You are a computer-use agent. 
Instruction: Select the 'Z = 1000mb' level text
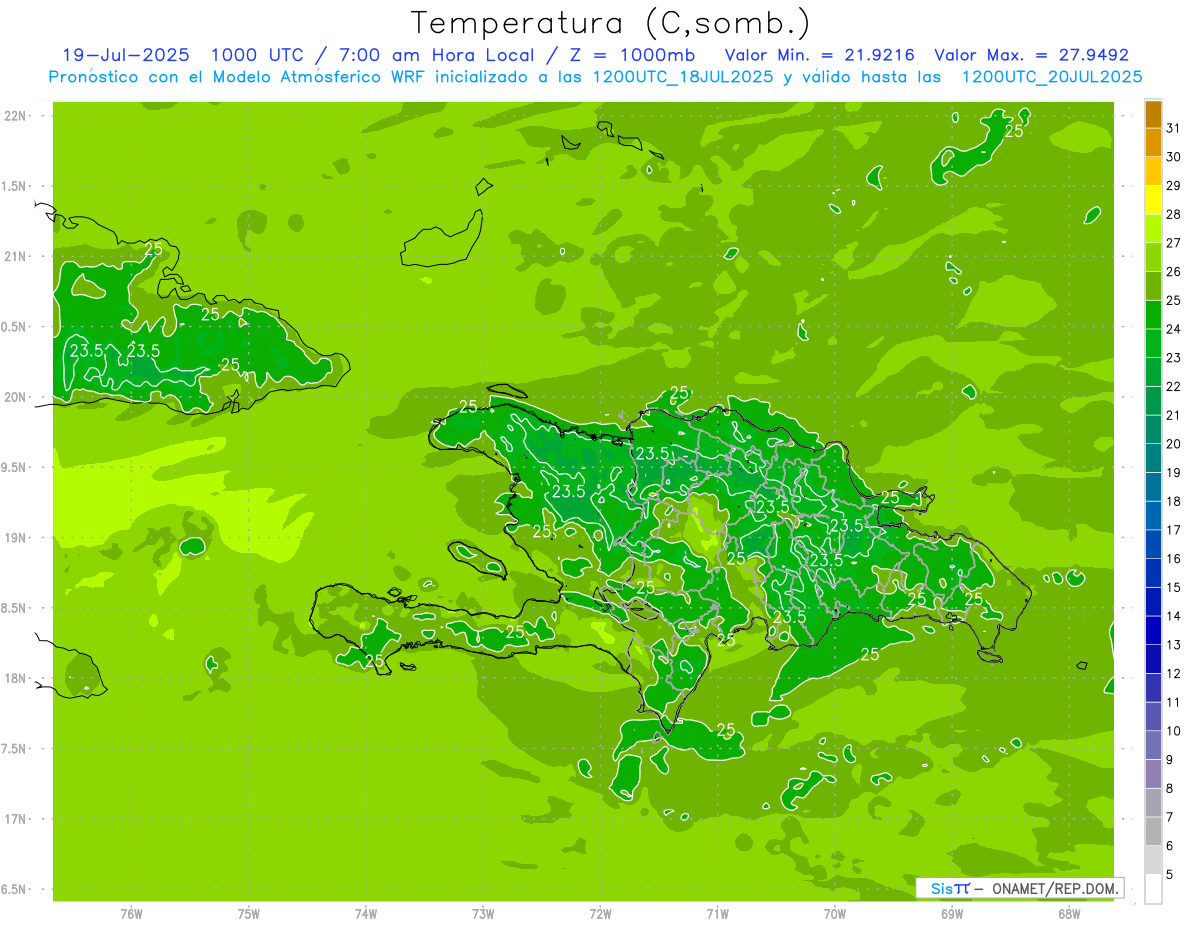[634, 55]
